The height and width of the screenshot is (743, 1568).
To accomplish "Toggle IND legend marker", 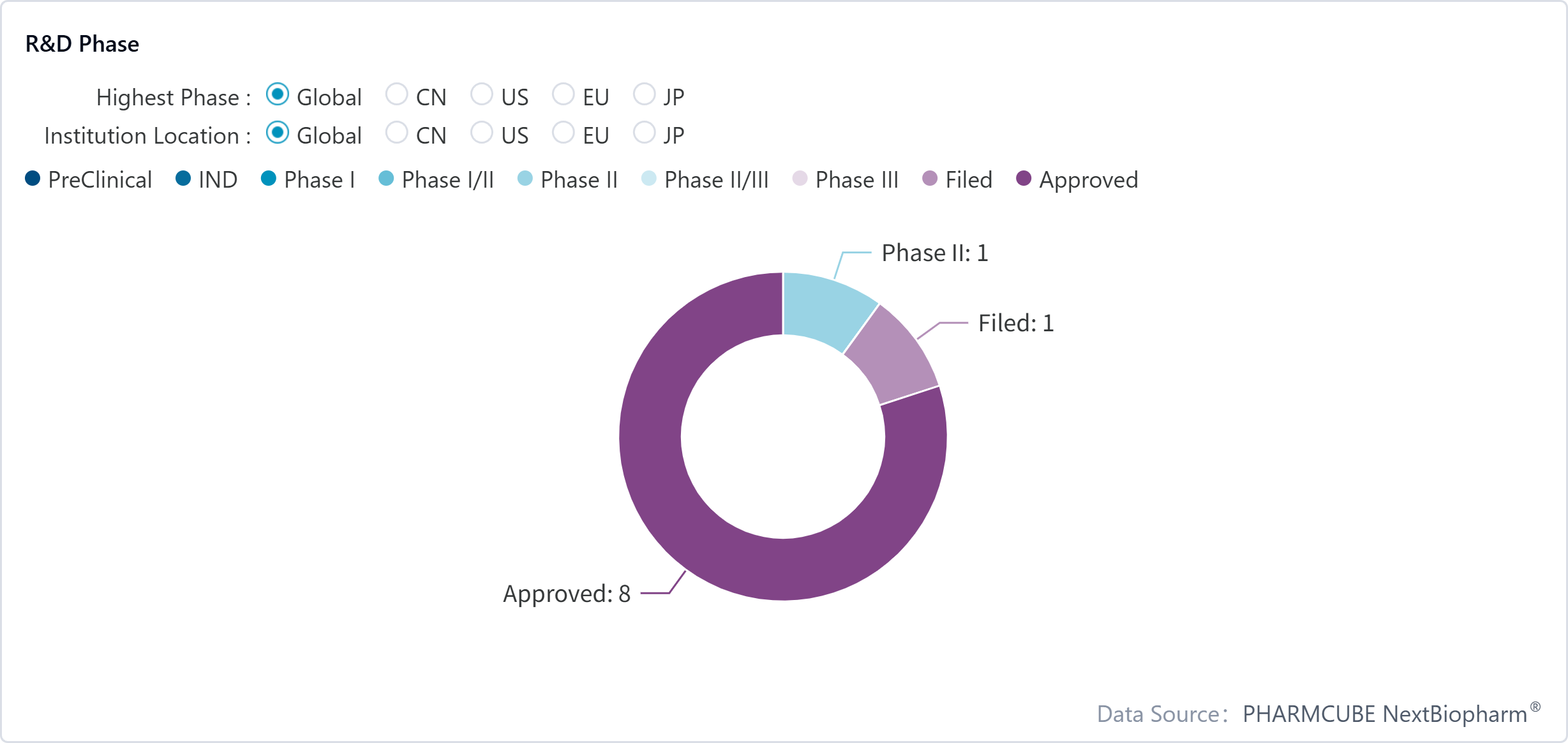I will point(183,179).
